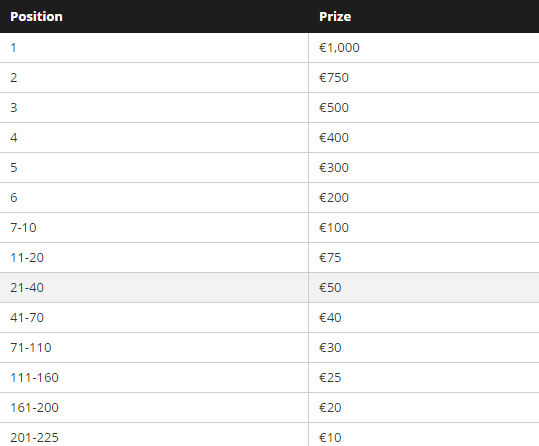Image resolution: width=539 pixels, height=446 pixels.
Task: Select the 41-70 position range
Action: 27,317
